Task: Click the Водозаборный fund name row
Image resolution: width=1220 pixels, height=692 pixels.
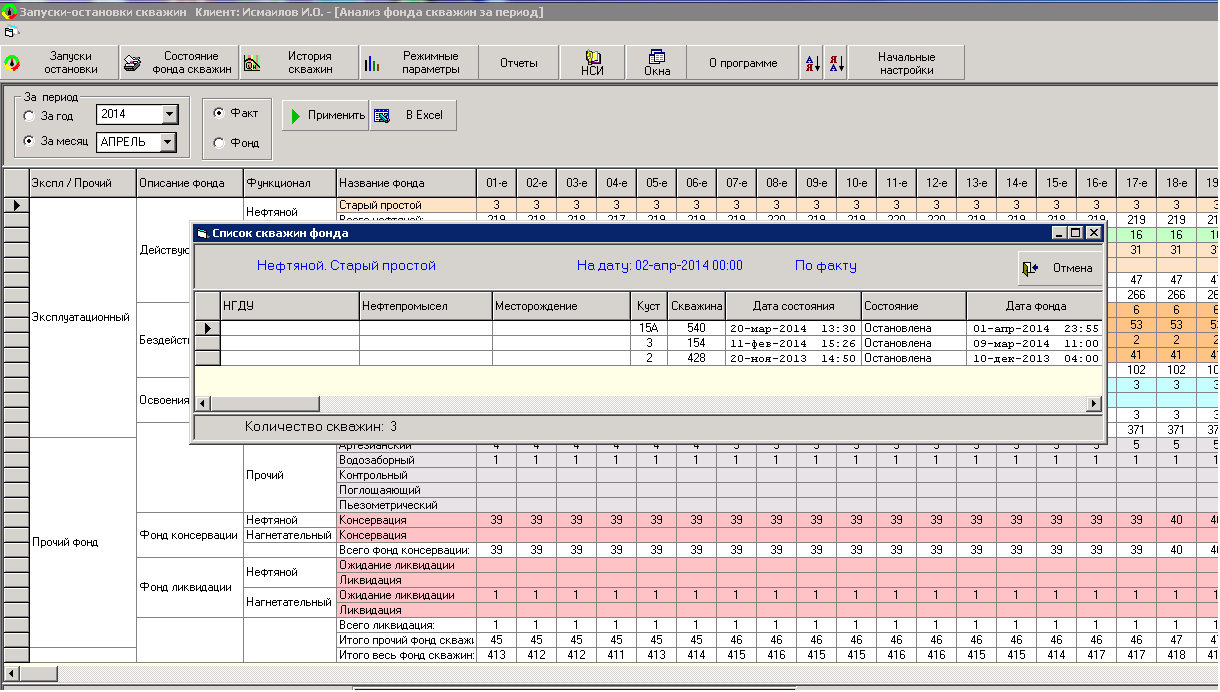Action: click(x=406, y=460)
